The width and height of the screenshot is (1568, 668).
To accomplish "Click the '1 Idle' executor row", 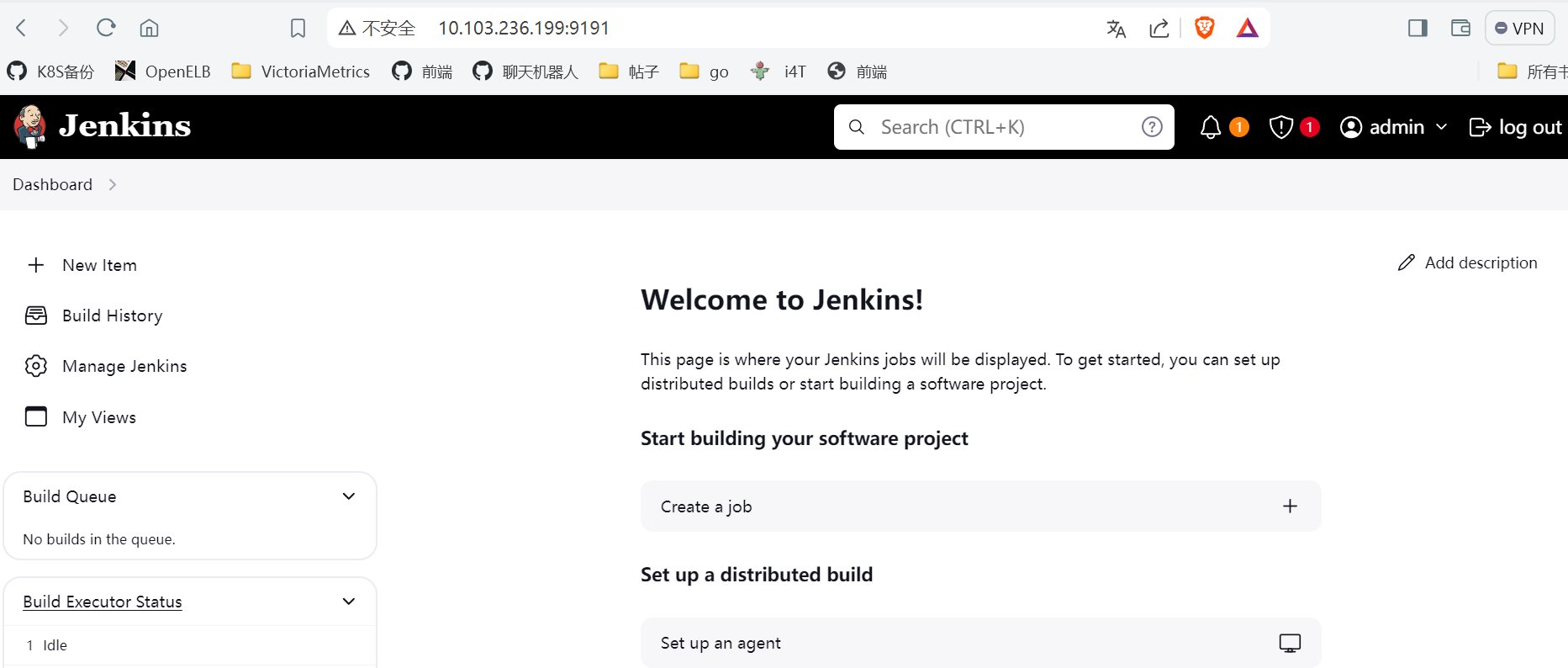I will 190,645.
